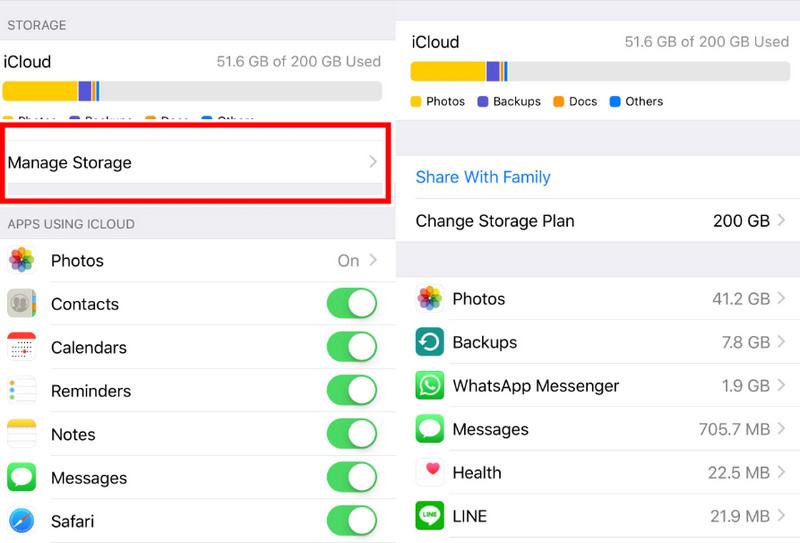800x543 pixels.
Task: Toggle Notes iCloud sync off
Action: pyautogui.click(x=351, y=434)
